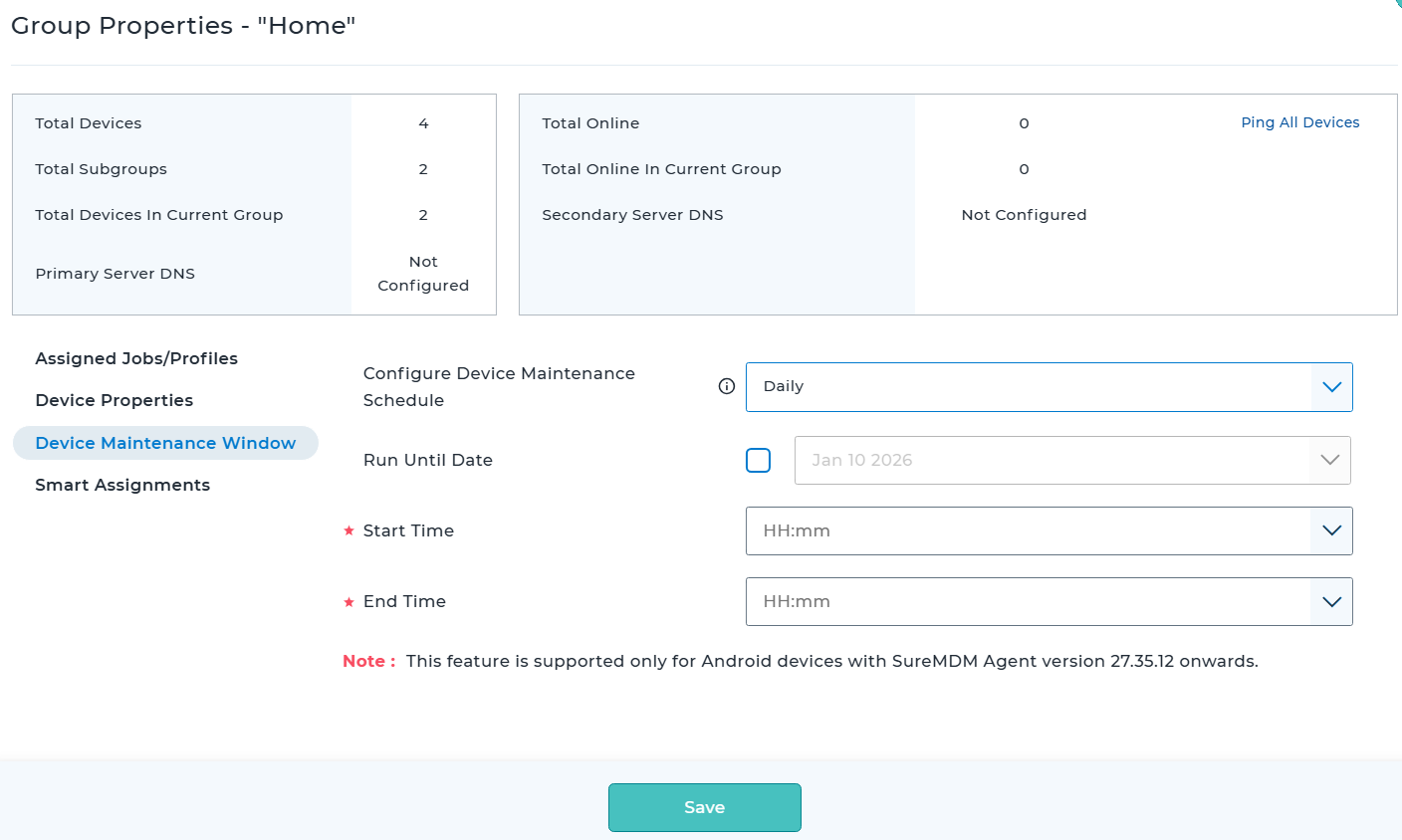
Task: Switch to Assigned Jobs/Profiles section
Action: pyautogui.click(x=136, y=358)
